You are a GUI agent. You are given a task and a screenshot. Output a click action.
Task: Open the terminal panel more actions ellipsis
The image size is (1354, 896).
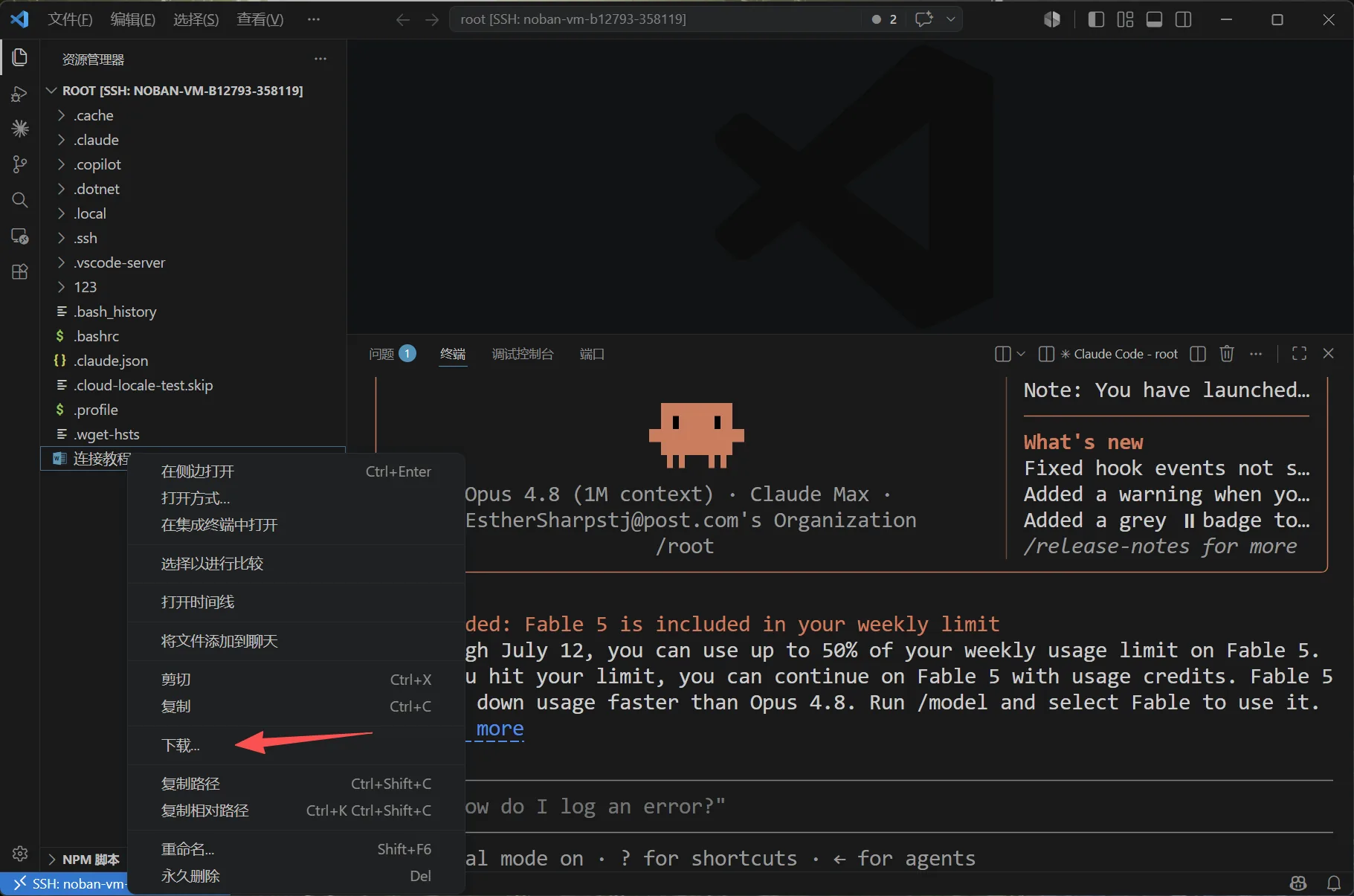coord(1256,354)
